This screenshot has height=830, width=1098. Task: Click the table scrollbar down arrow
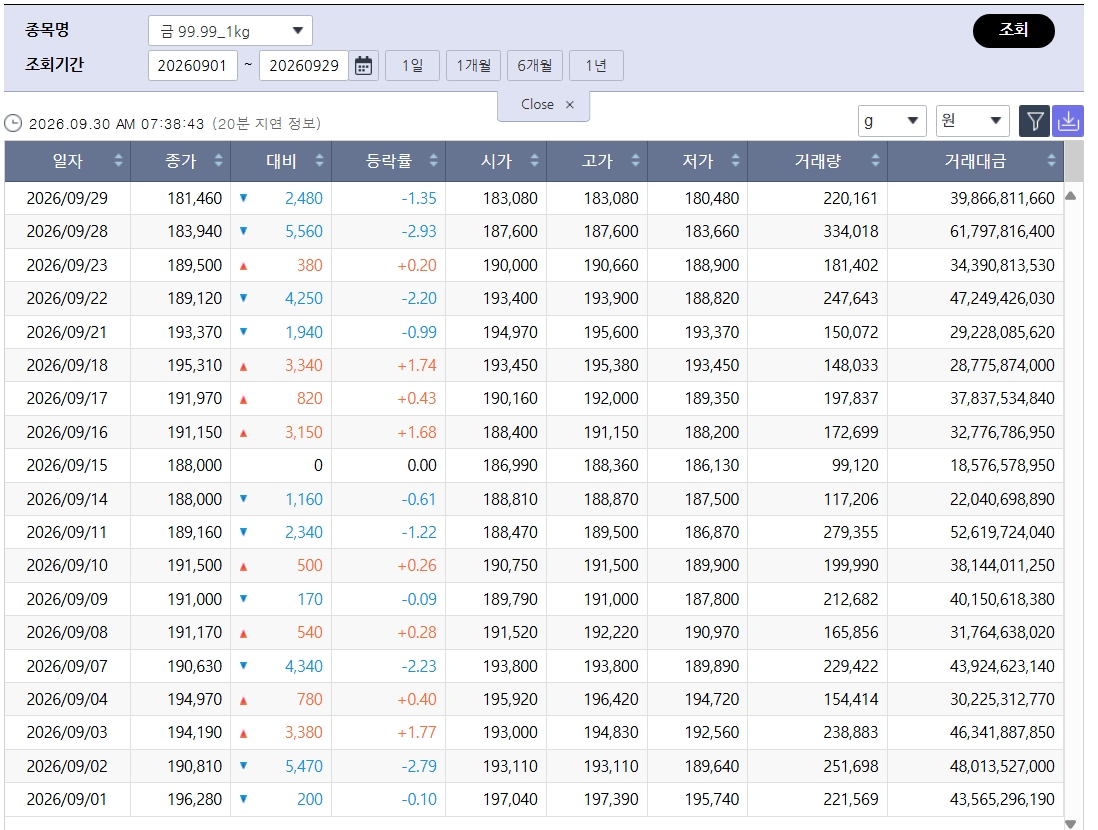tap(1070, 824)
